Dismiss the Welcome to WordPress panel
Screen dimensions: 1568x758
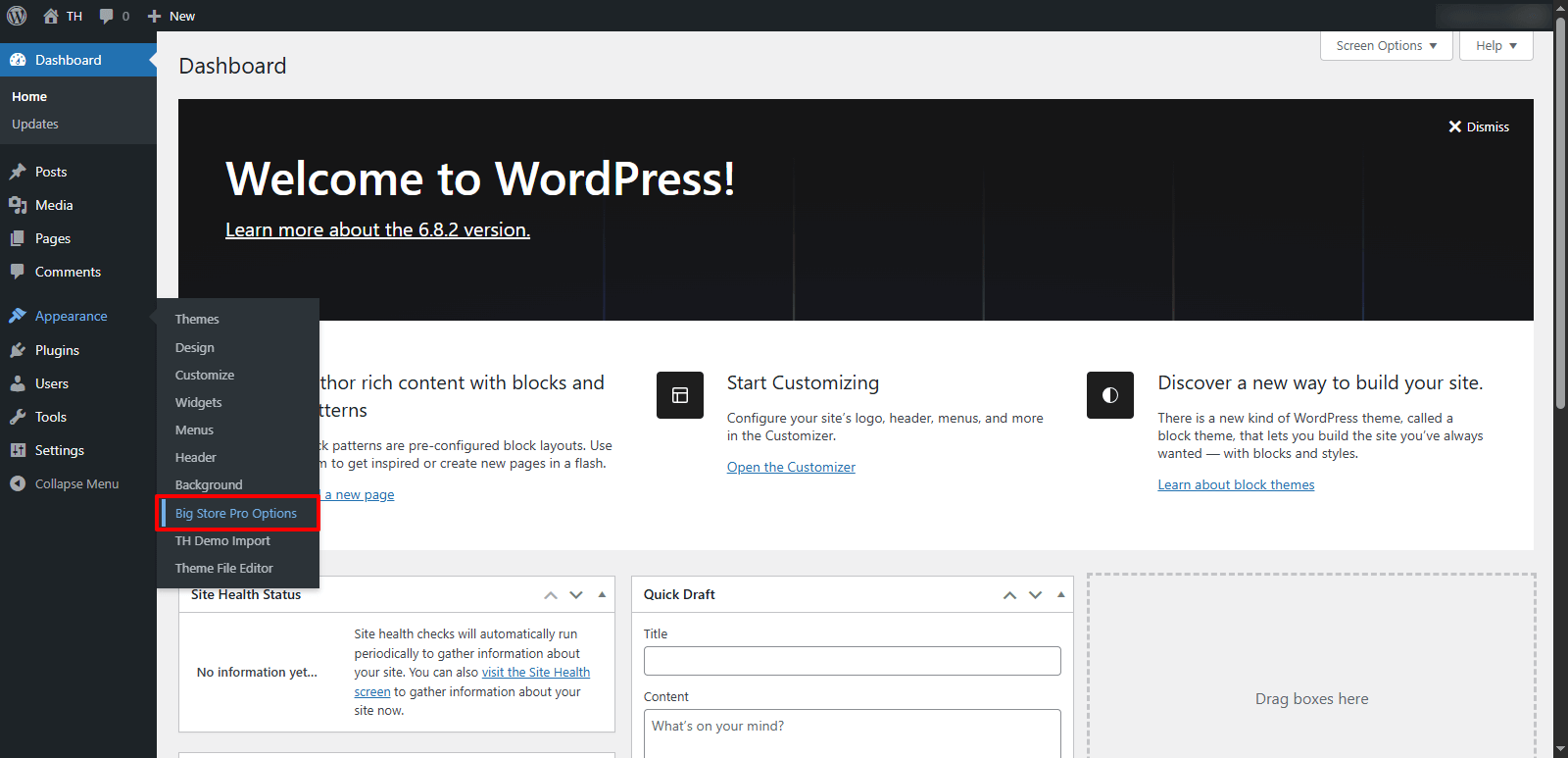coord(1479,126)
